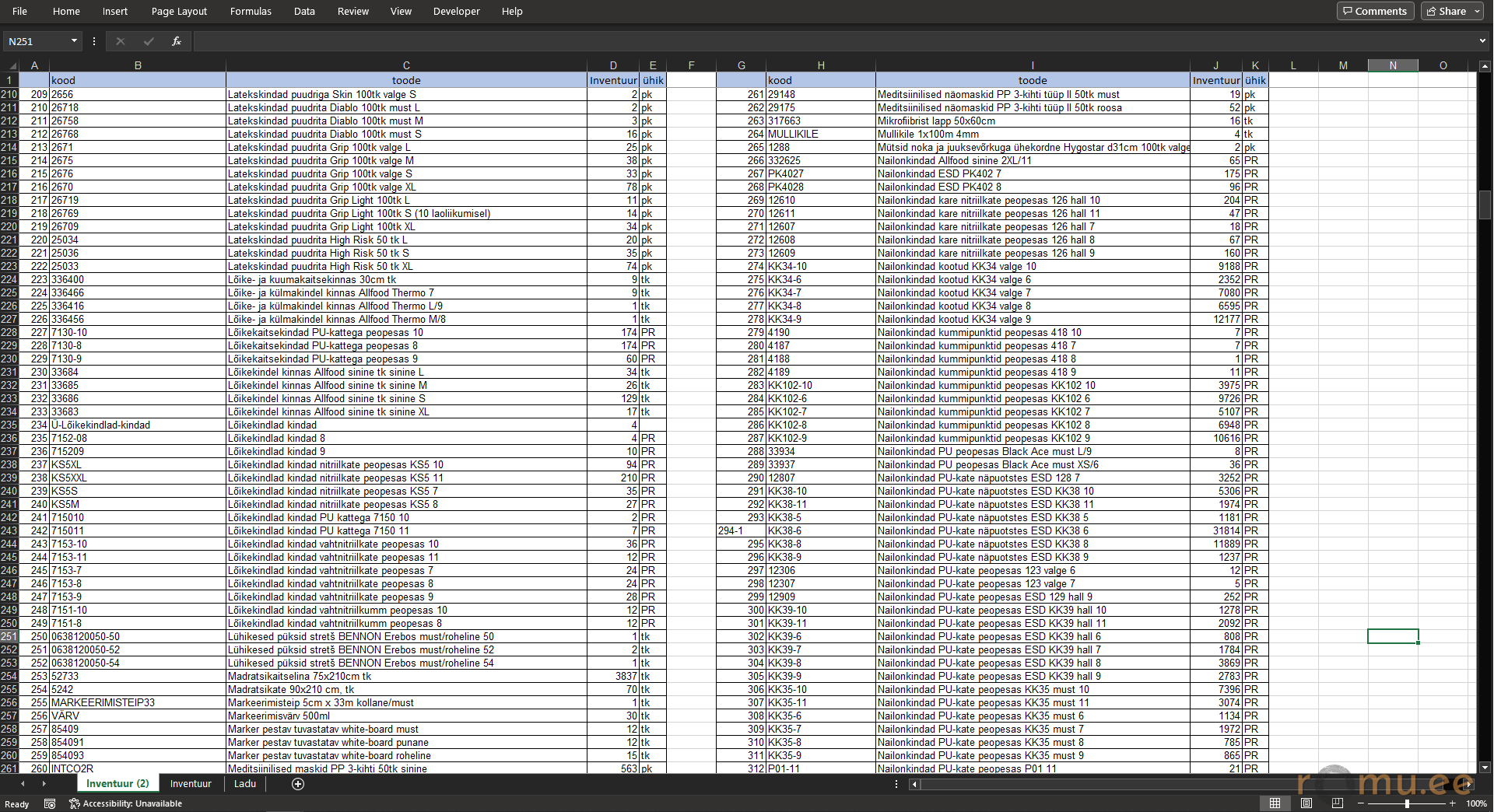Click cell 'MARKEERIMISTEIP33'
Viewport: 1494px width, 812px height.
coord(138,702)
